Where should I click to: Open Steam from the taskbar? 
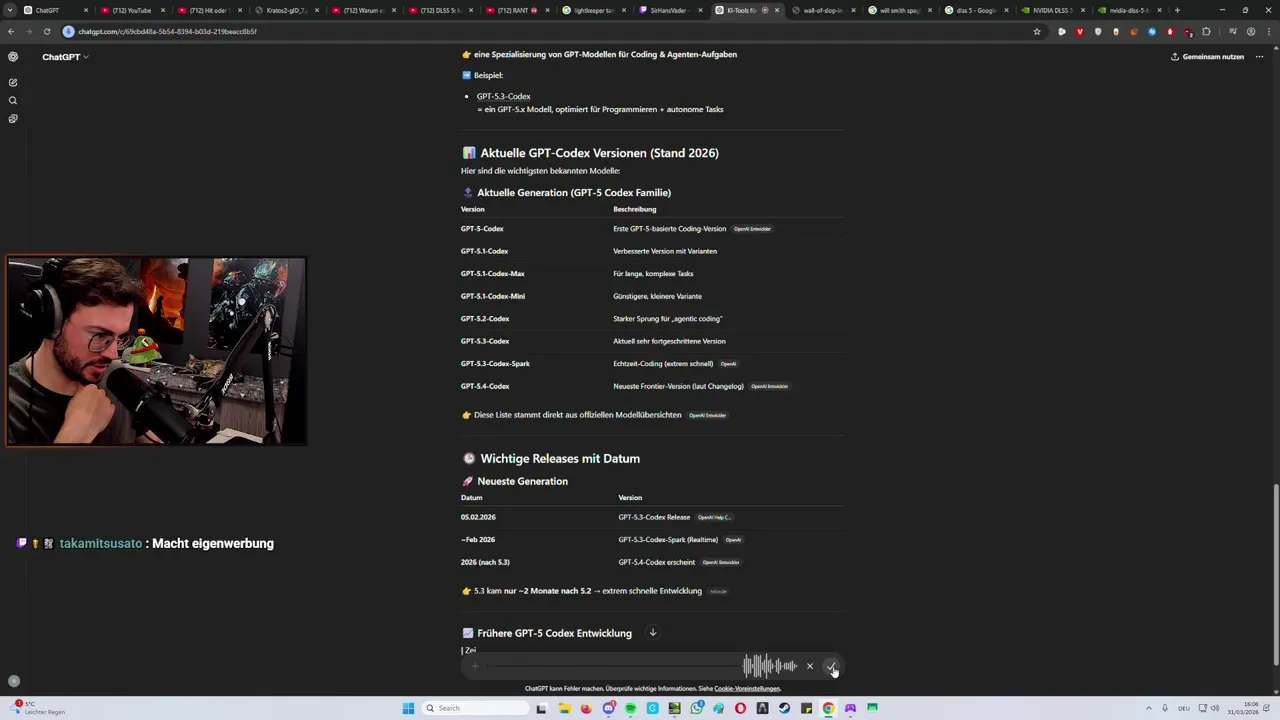(x=784, y=708)
